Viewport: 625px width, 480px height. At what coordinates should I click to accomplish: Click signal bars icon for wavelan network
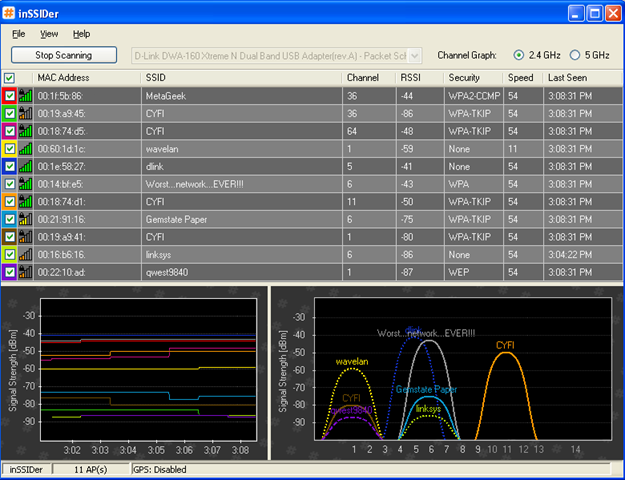26,148
